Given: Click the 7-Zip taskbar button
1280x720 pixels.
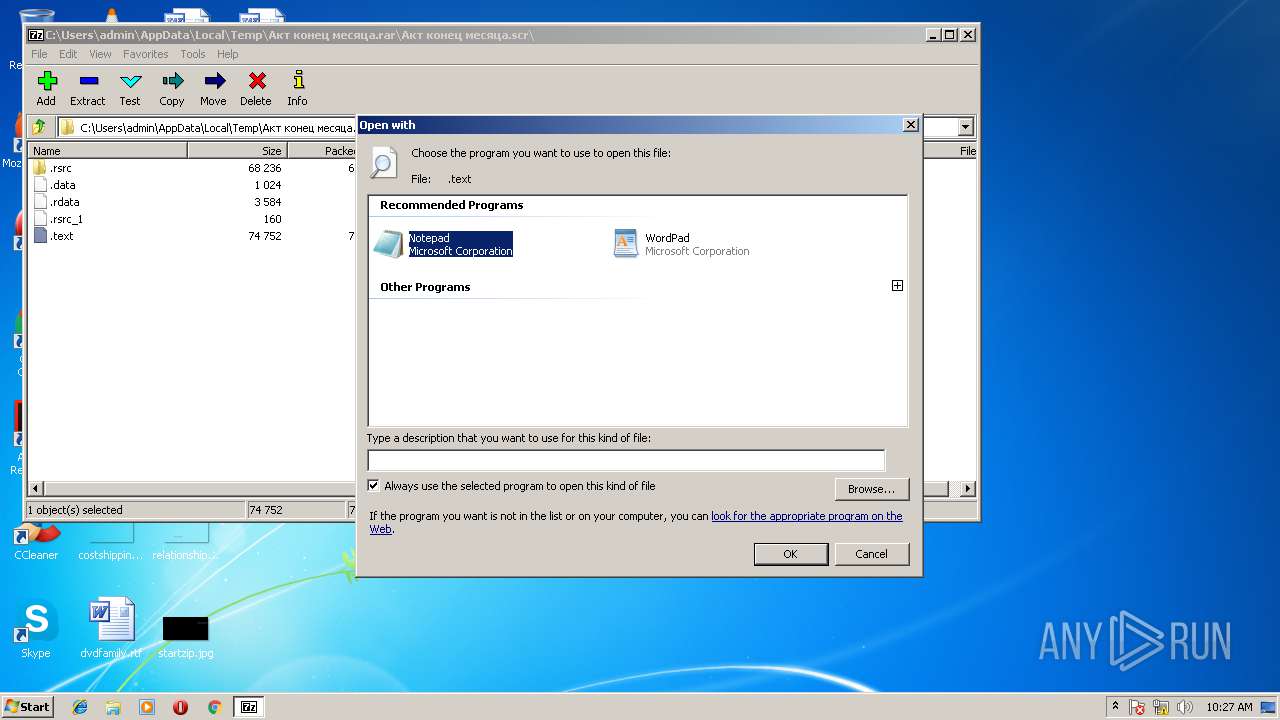Looking at the screenshot, I should 249,707.
